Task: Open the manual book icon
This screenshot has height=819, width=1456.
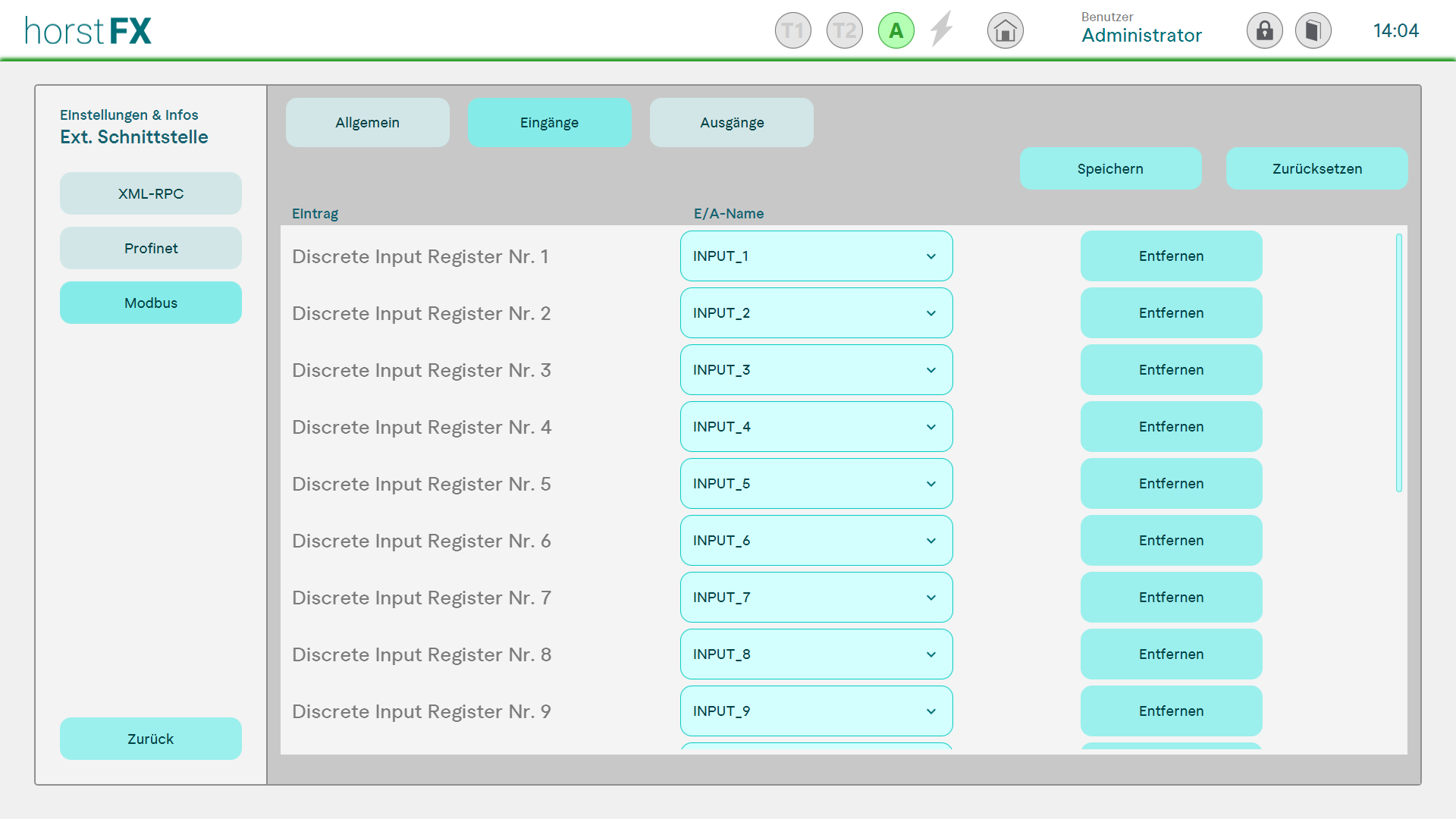Action: coord(1313,31)
